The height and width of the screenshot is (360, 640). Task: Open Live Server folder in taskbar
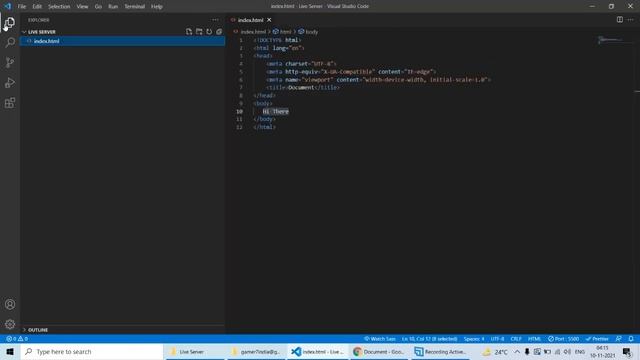195,351
